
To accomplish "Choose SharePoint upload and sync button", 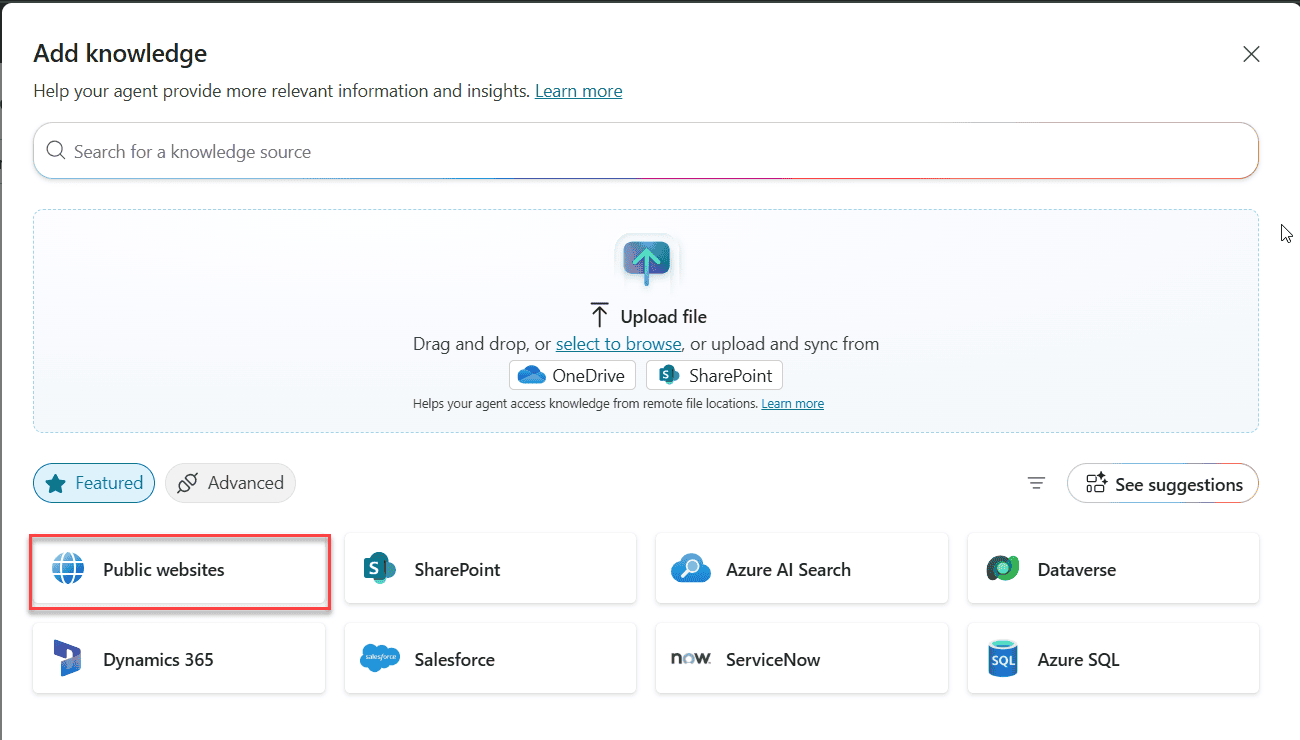I will [715, 375].
